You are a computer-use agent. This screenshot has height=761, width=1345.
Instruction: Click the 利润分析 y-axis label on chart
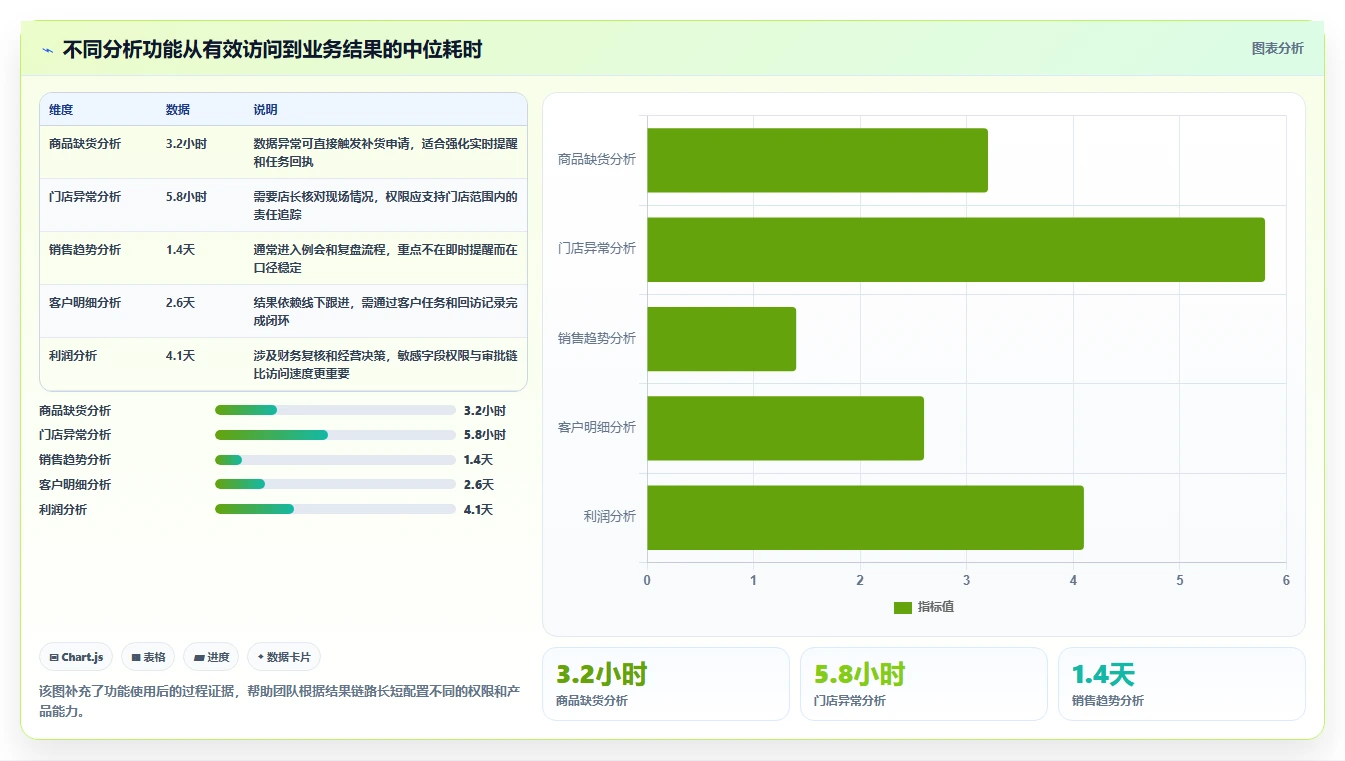(610, 517)
